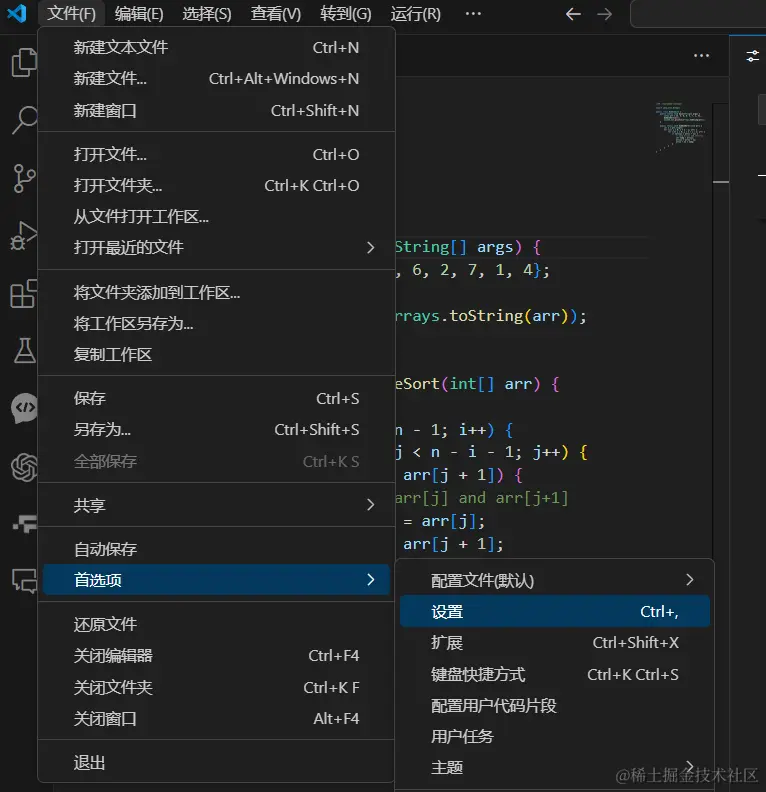
Task: Click the editor minimap preview
Action: [x=681, y=127]
